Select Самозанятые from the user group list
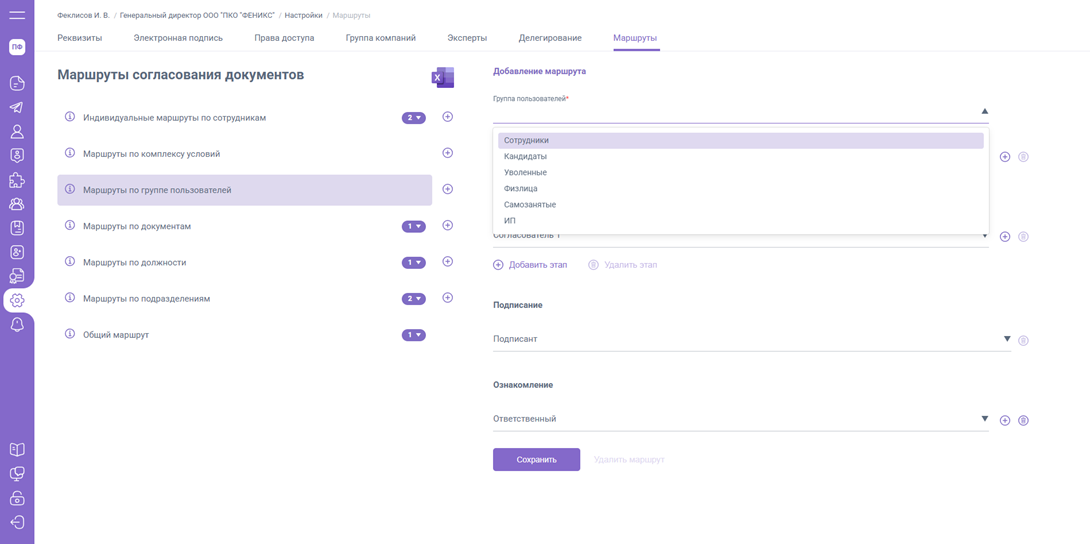Screen dimensions: 1090x544 [x=530, y=205]
